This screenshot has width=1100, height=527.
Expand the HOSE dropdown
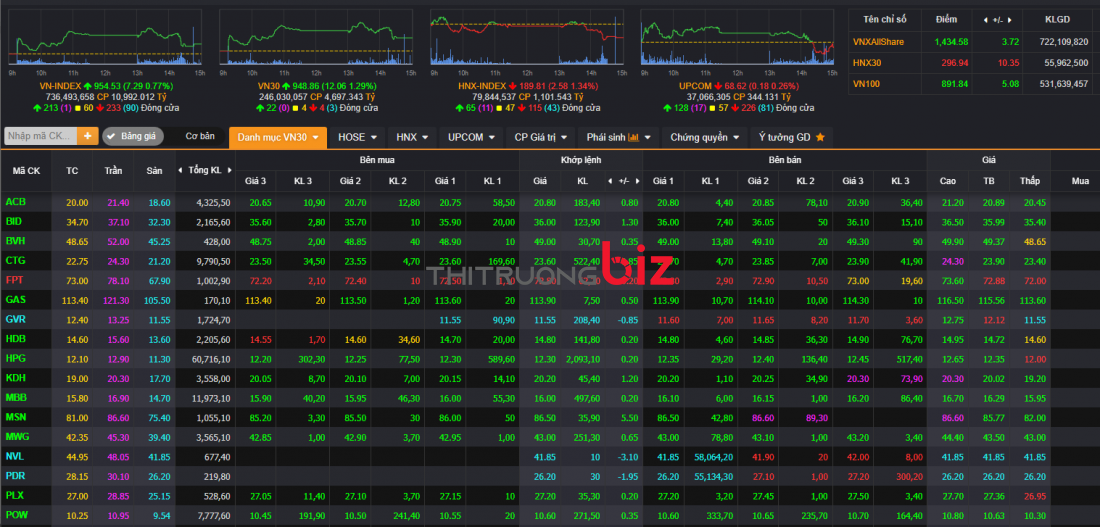[357, 138]
